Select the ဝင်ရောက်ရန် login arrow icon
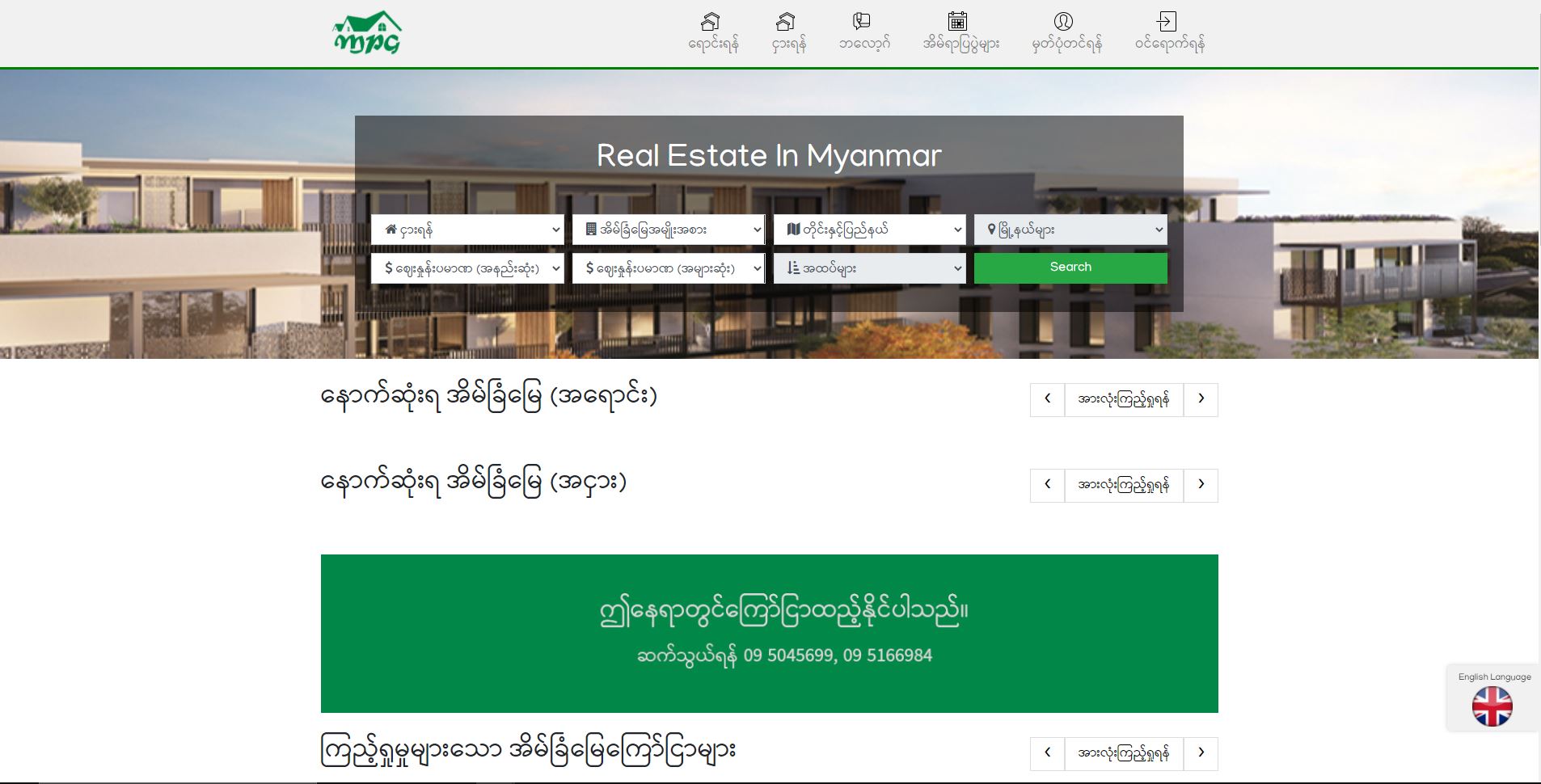 coord(1167,22)
